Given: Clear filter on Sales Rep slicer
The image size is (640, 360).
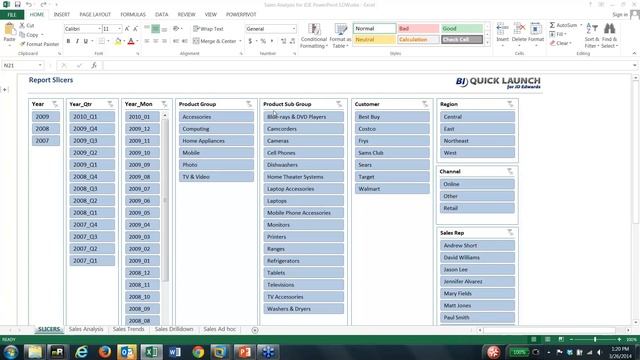Looking at the screenshot, I should pos(510,233).
